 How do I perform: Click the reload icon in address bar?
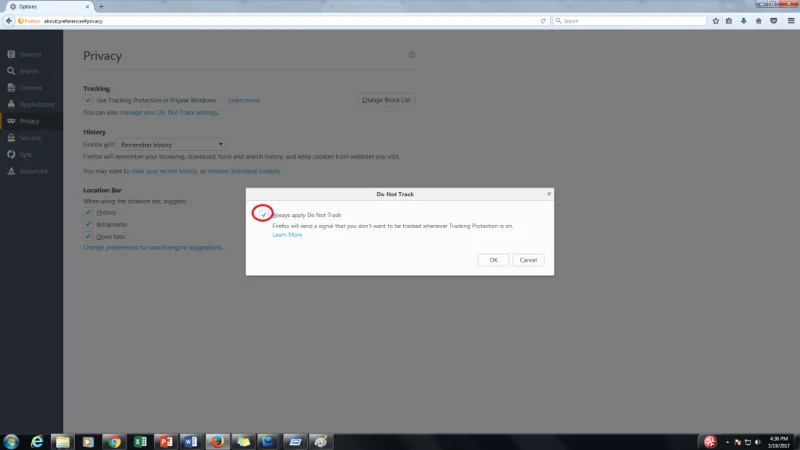point(543,20)
